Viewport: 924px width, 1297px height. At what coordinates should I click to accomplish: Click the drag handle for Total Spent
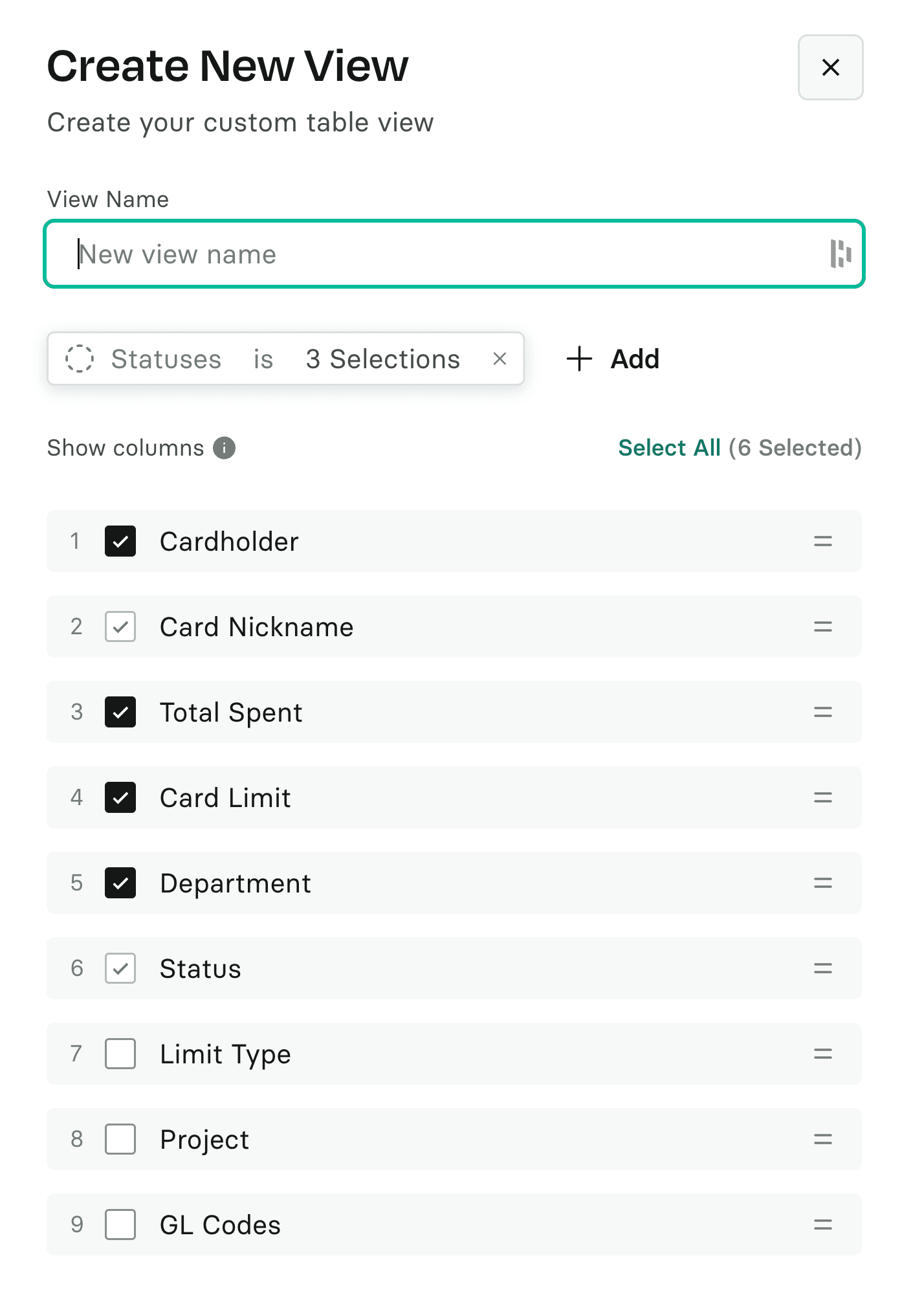(822, 712)
